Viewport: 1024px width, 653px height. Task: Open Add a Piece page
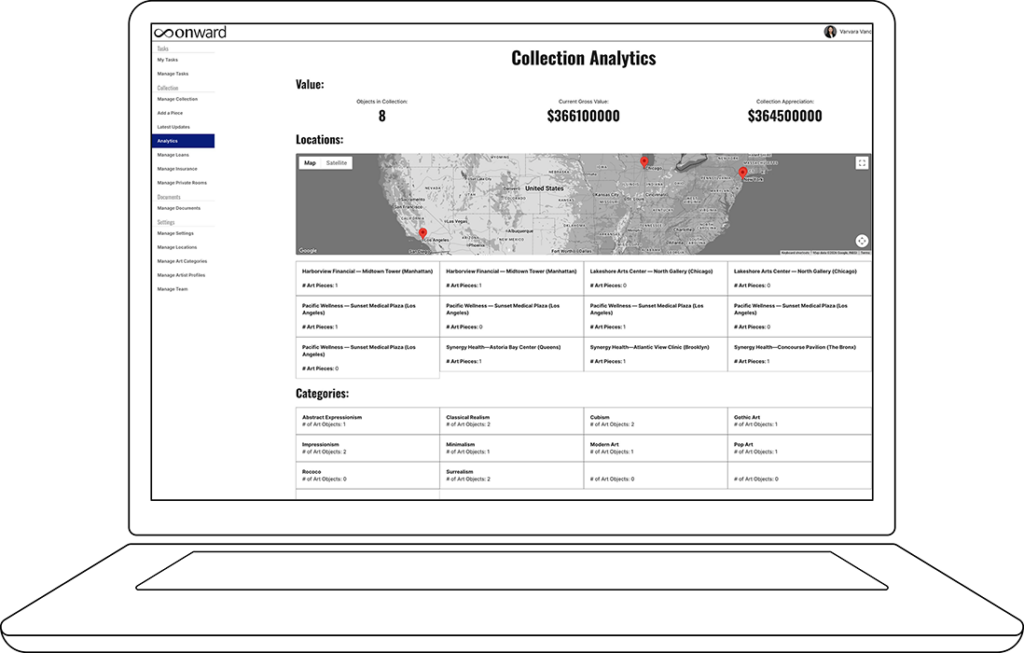[170, 113]
